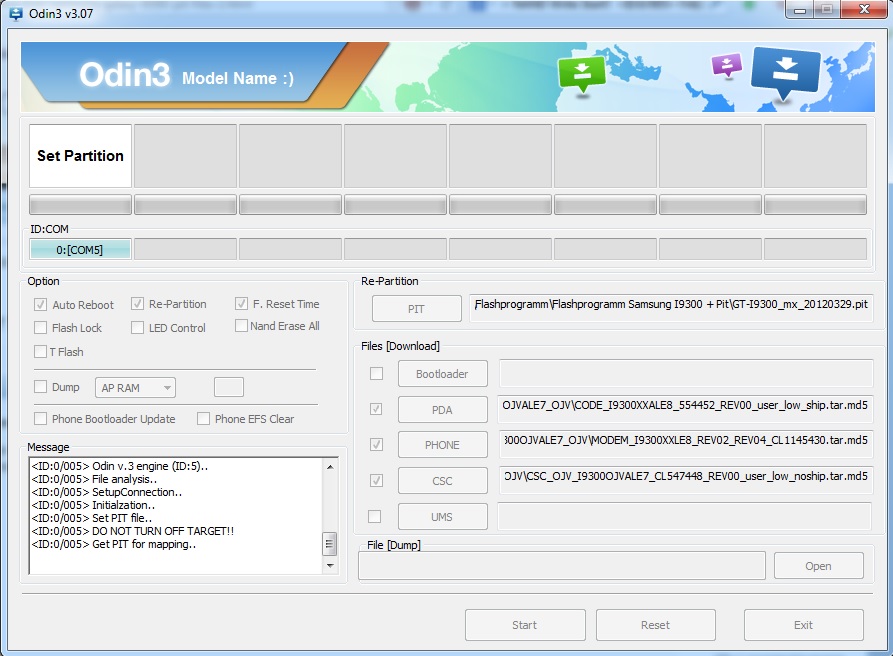Screen dimensions: 893x656
Task: Click the PDA file path field
Action: [685, 409]
